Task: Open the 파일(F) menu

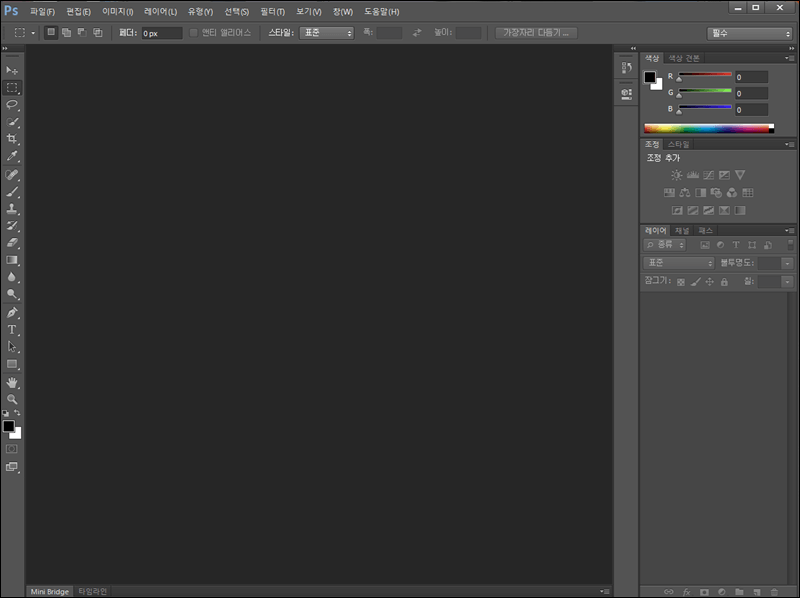Action: click(x=42, y=11)
